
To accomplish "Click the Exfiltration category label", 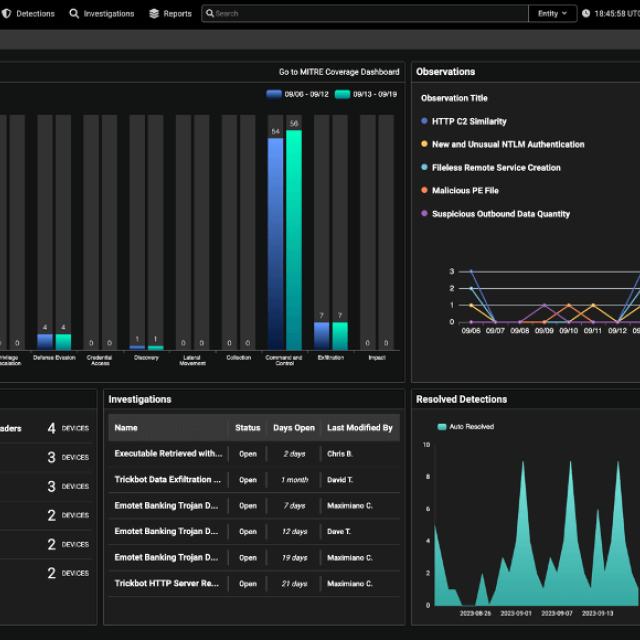I will tap(331, 358).
